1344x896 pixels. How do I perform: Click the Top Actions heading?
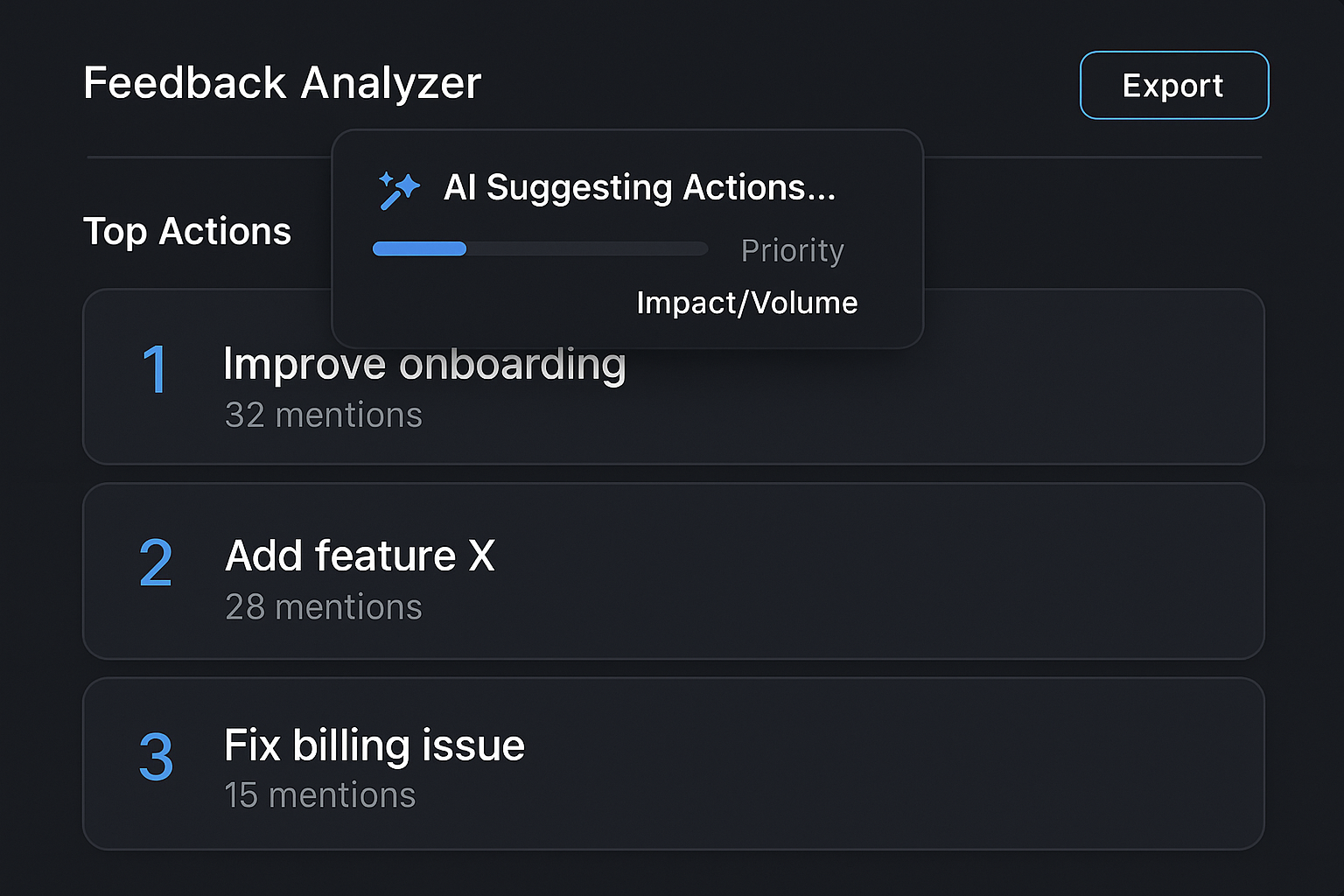coord(186,232)
